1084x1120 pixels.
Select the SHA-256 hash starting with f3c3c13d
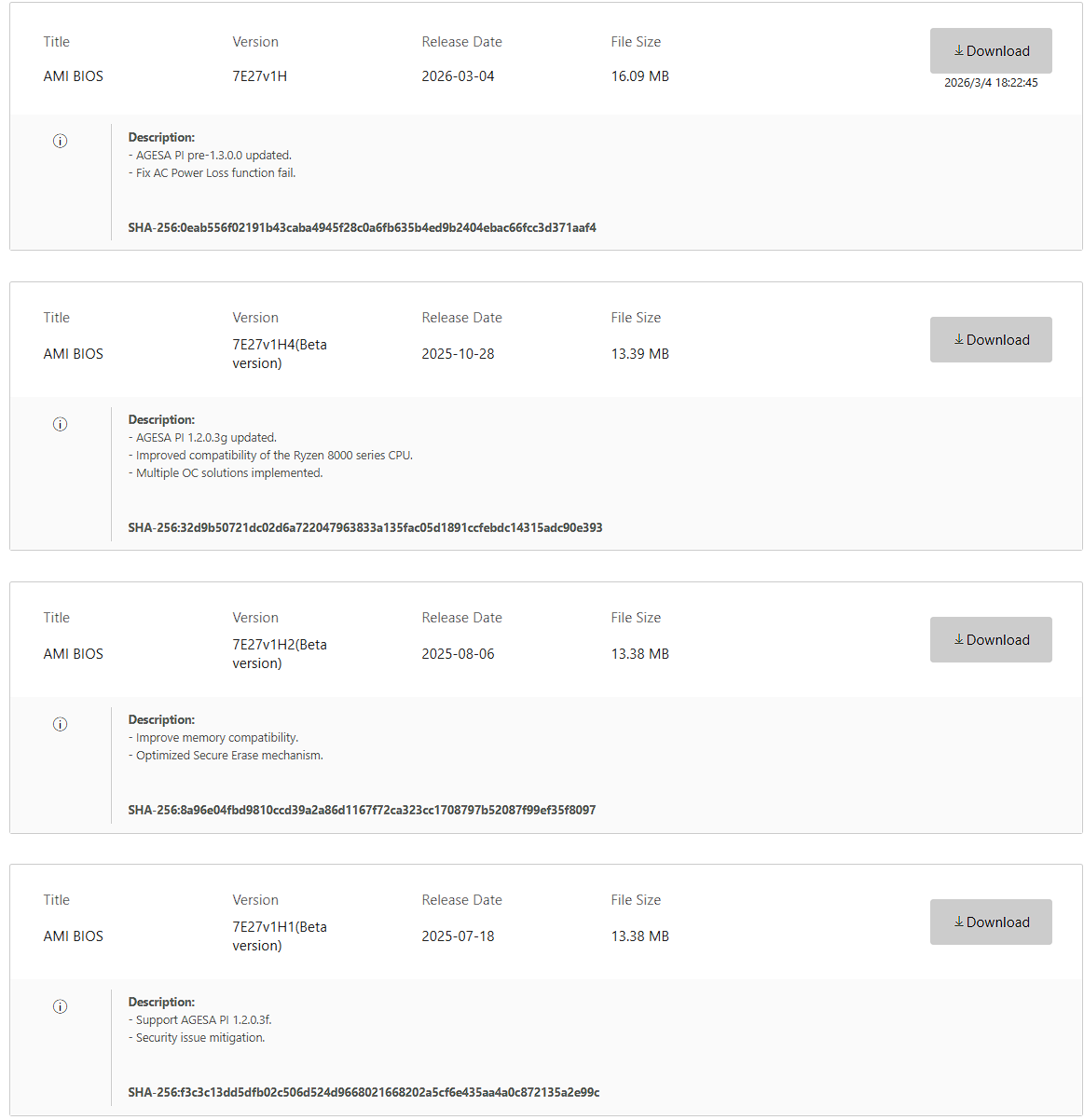pyautogui.click(x=364, y=1092)
